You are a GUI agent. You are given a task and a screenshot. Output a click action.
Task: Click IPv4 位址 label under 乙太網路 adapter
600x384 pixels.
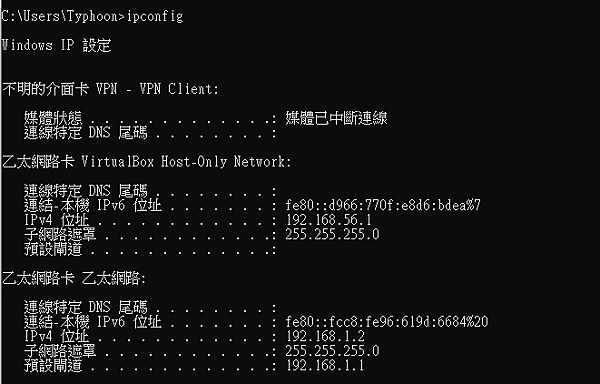point(56,336)
